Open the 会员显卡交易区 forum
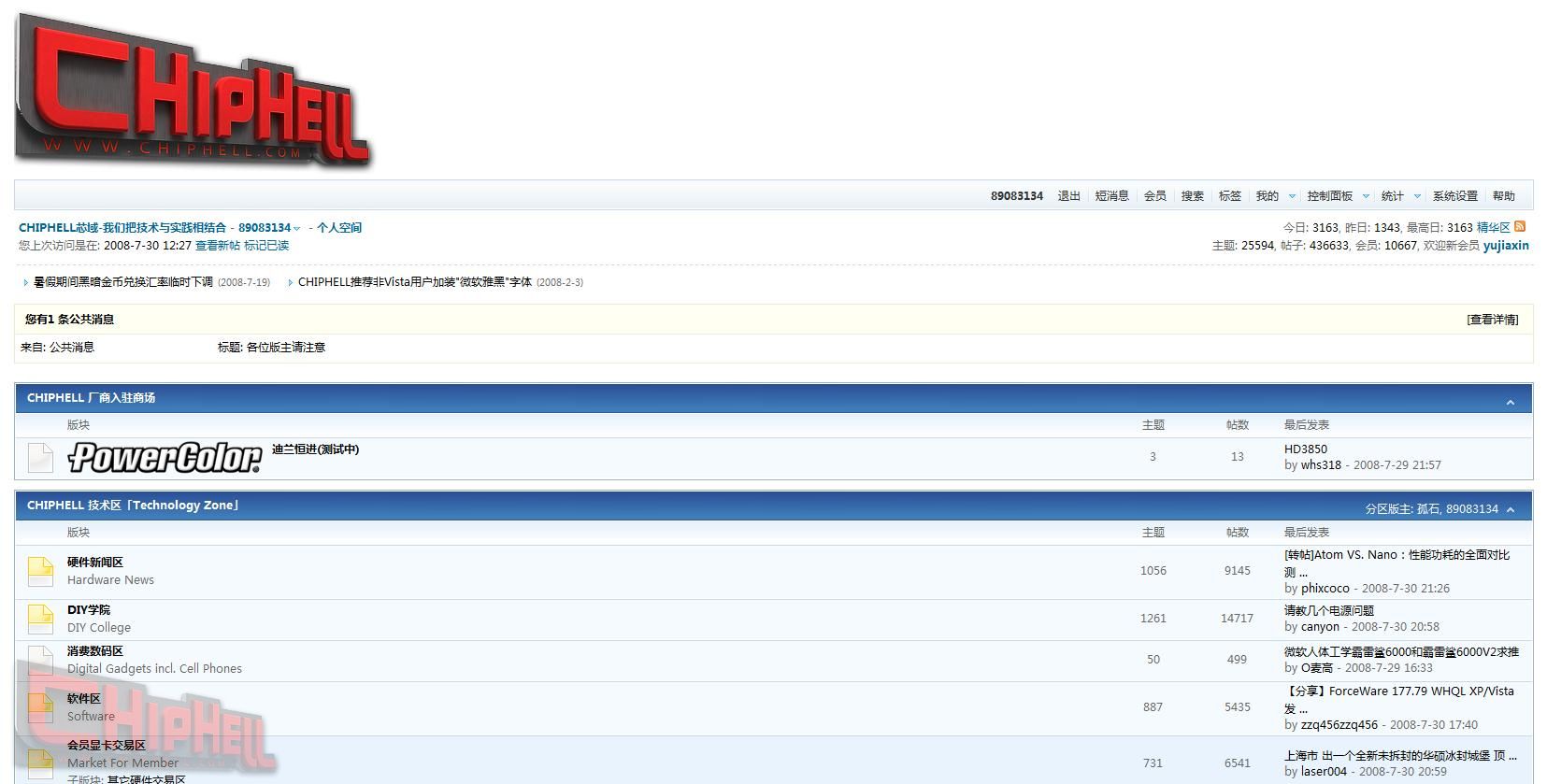 coord(107,745)
